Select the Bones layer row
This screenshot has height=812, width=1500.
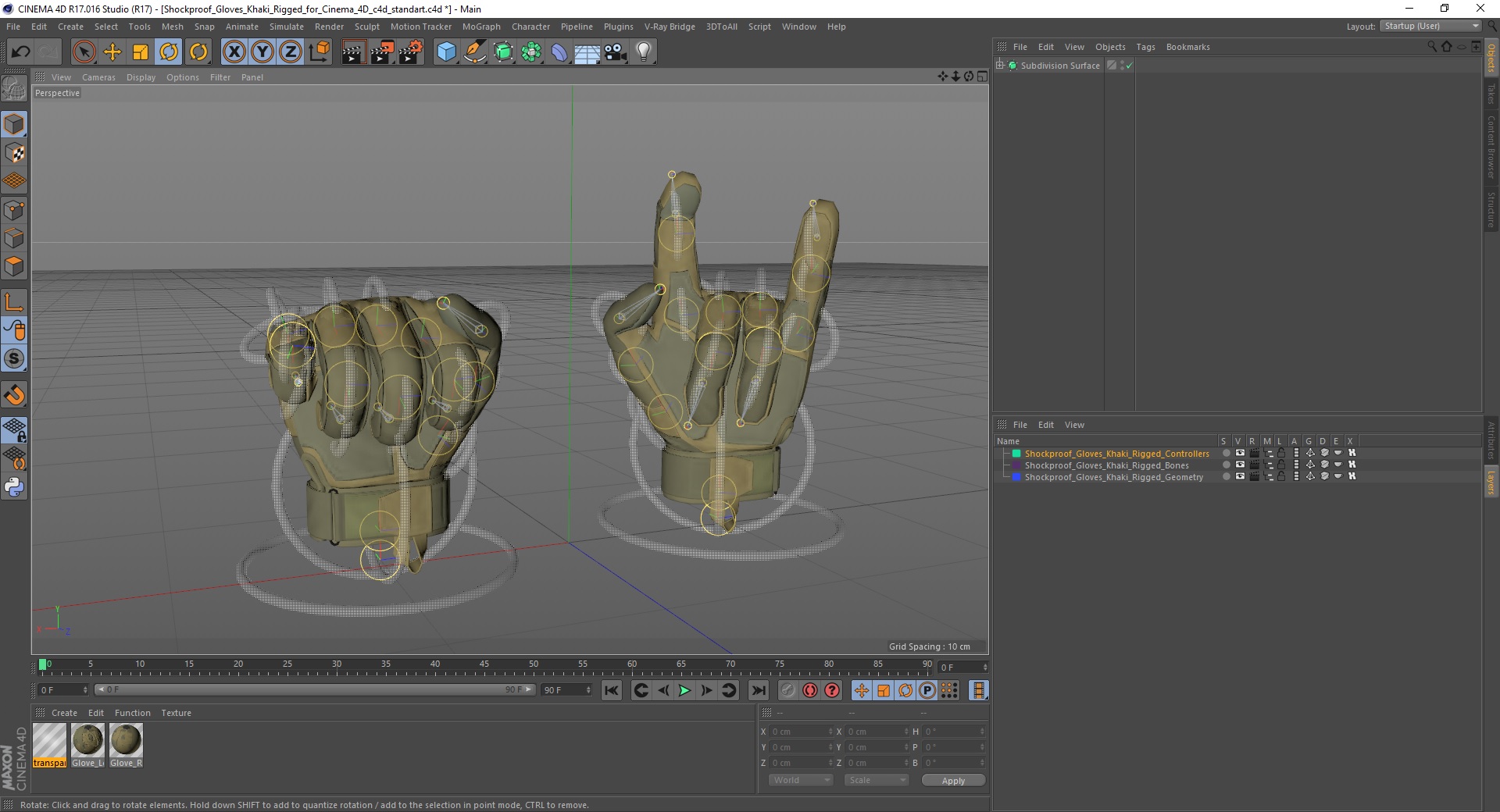pyautogui.click(x=1106, y=465)
